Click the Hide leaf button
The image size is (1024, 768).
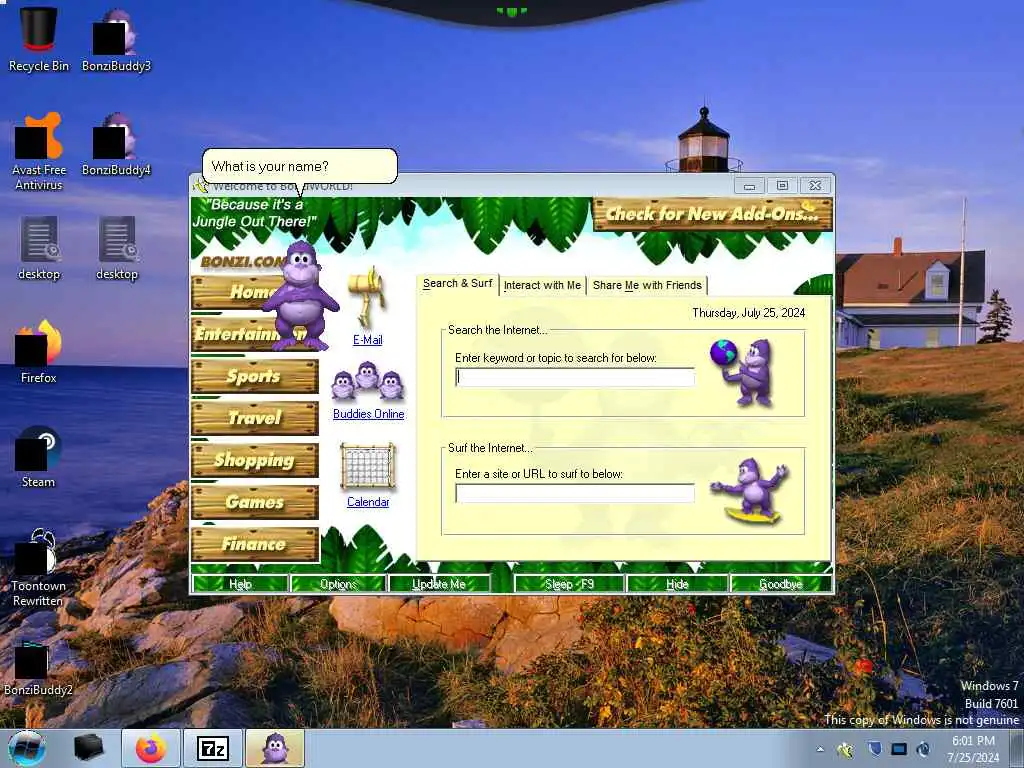(677, 584)
